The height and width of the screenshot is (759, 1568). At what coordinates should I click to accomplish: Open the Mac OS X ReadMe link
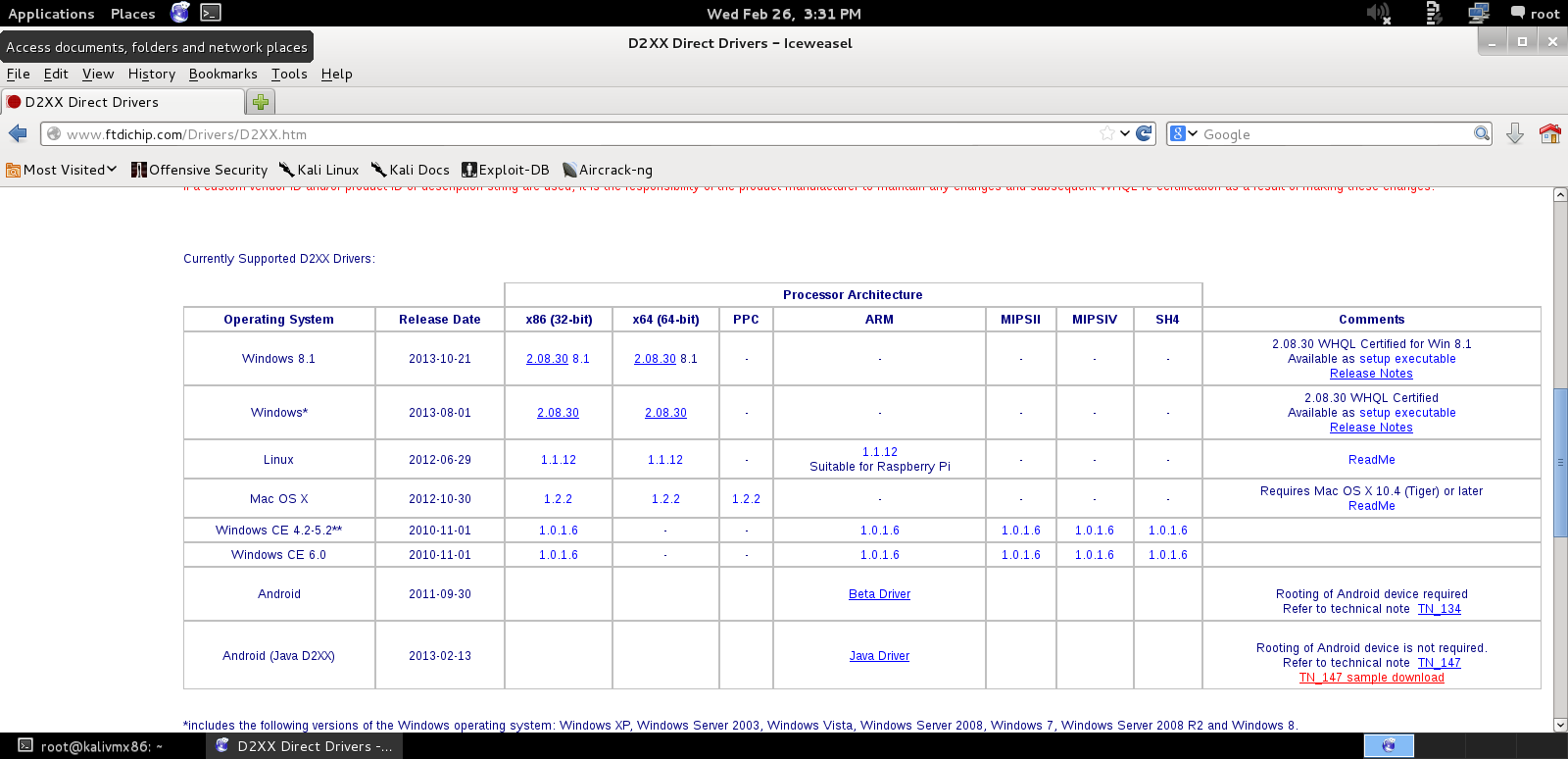1371,506
